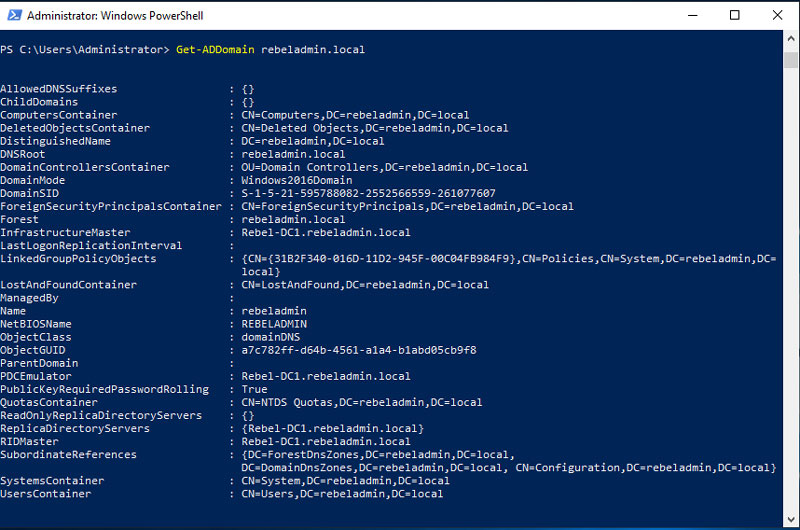Click the CN=NTDS Quotas value
This screenshot has height=530, width=800.
tap(362, 402)
